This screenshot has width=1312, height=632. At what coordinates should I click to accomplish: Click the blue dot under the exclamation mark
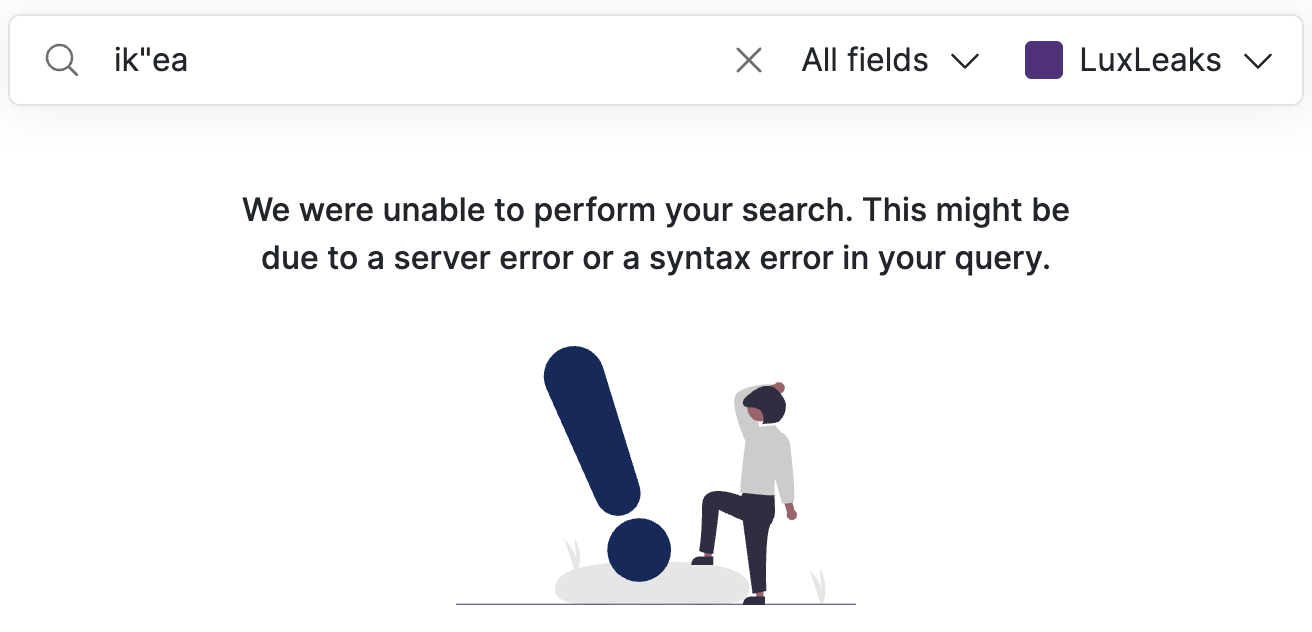(638, 549)
